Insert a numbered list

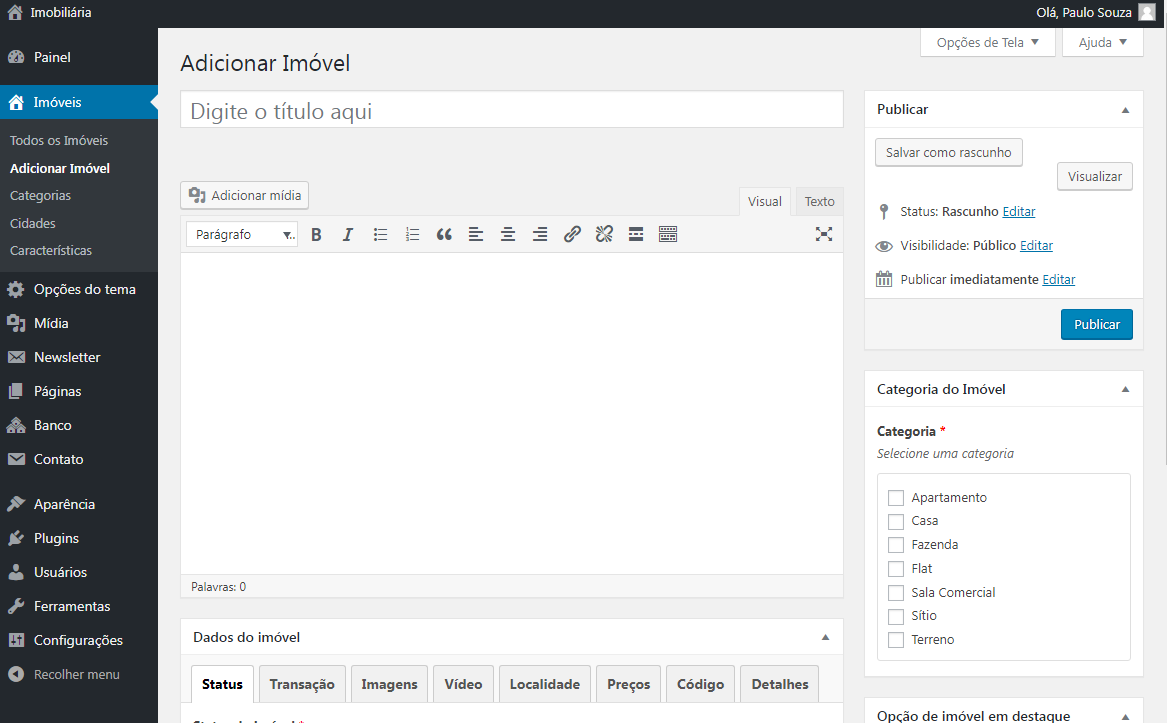point(412,235)
